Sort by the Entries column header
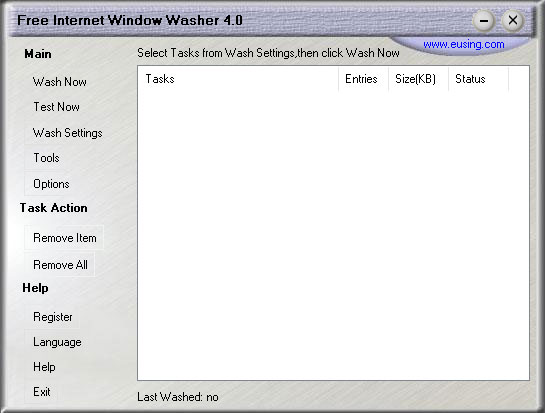The height and width of the screenshot is (413, 545). tap(363, 79)
